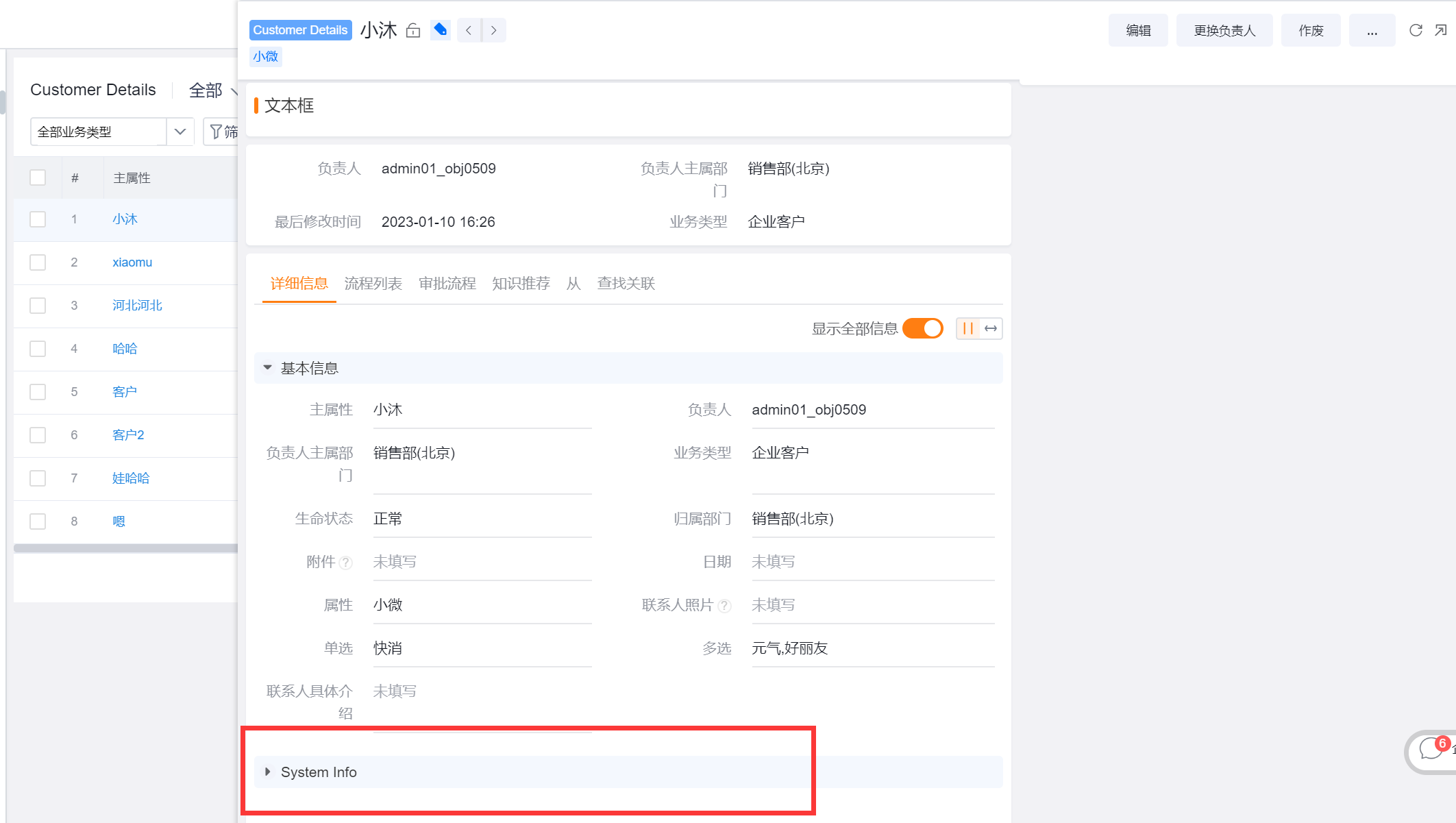Click the 小微 tag under title

[x=265, y=56]
